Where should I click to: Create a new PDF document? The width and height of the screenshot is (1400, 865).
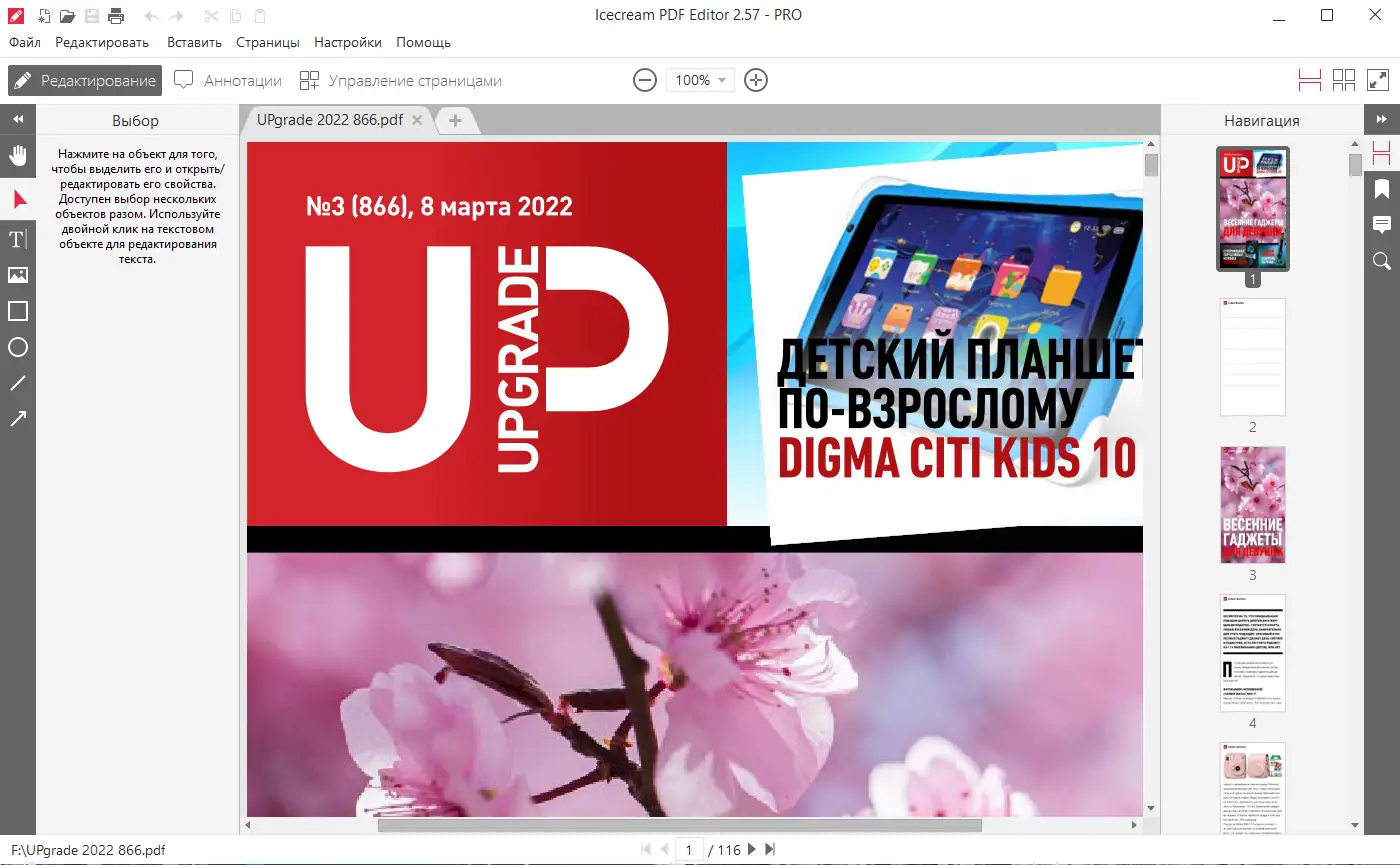coord(43,16)
